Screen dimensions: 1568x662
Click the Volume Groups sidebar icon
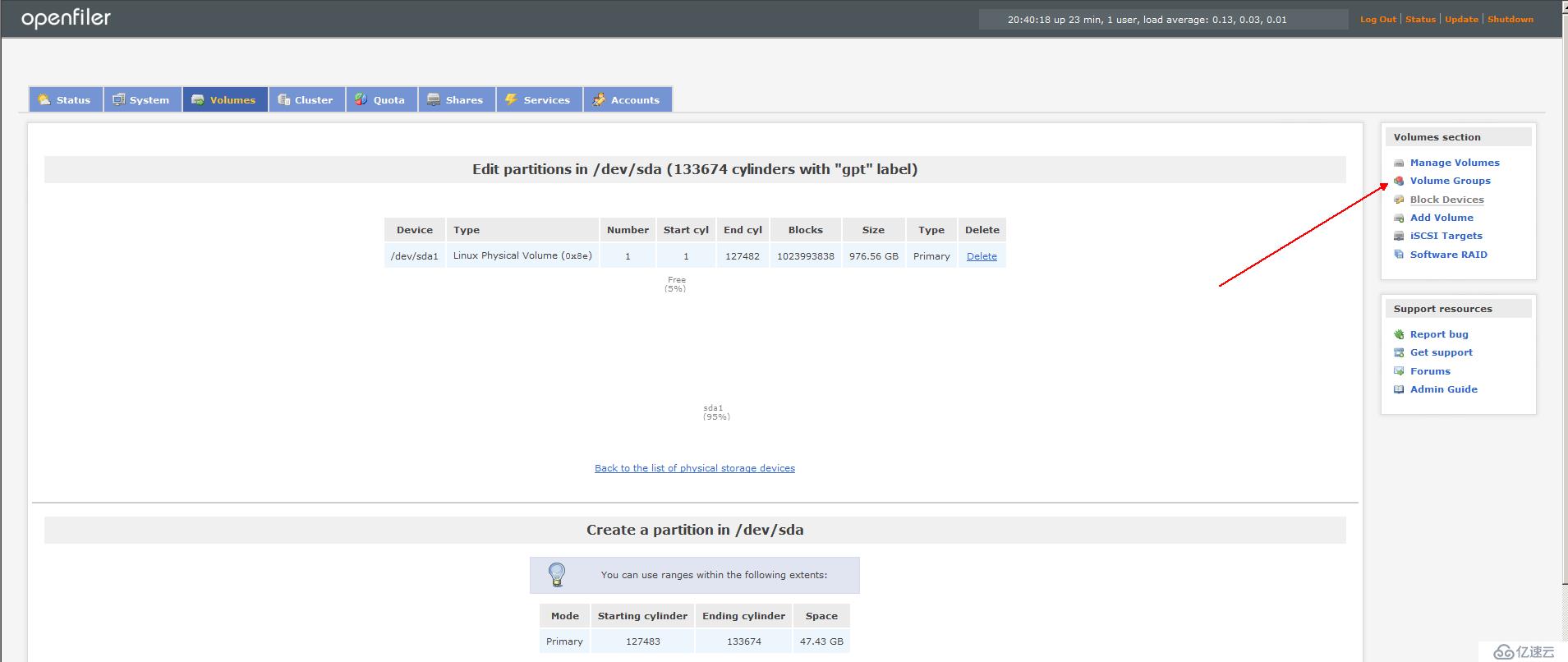coord(1399,181)
